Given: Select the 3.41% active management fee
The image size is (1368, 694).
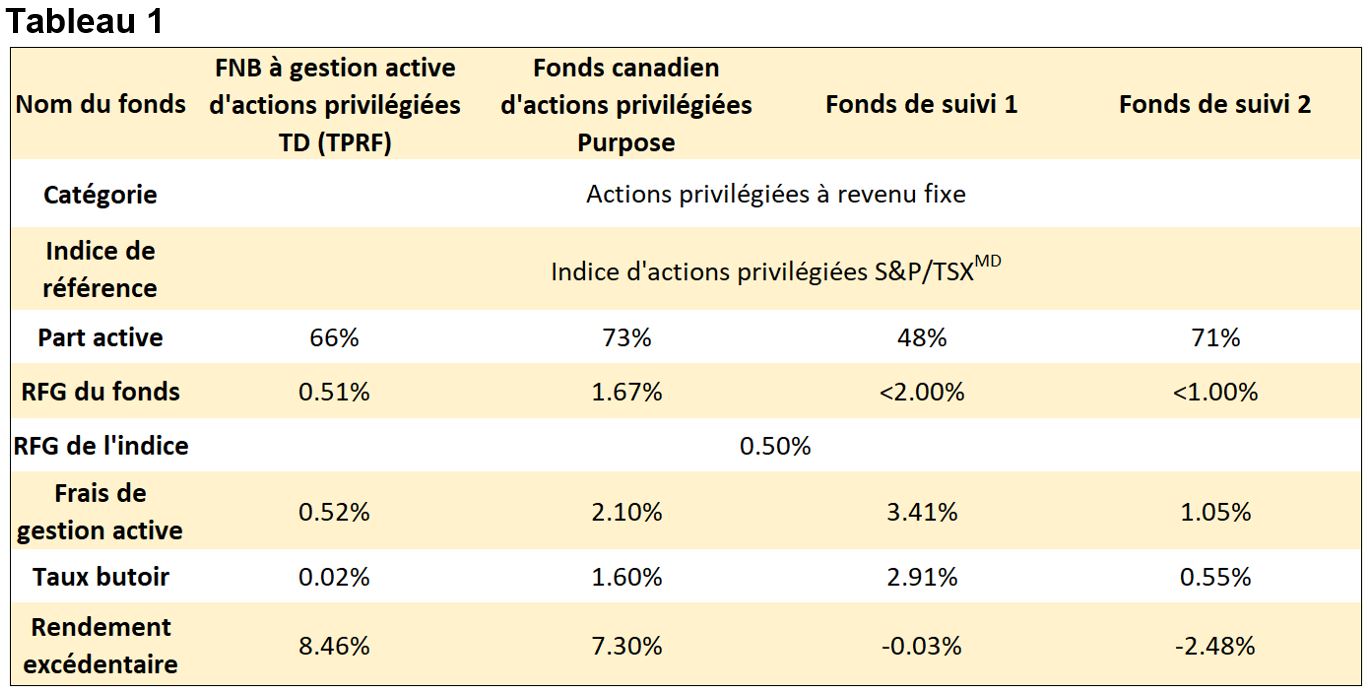Looking at the screenshot, I should tap(921, 512).
